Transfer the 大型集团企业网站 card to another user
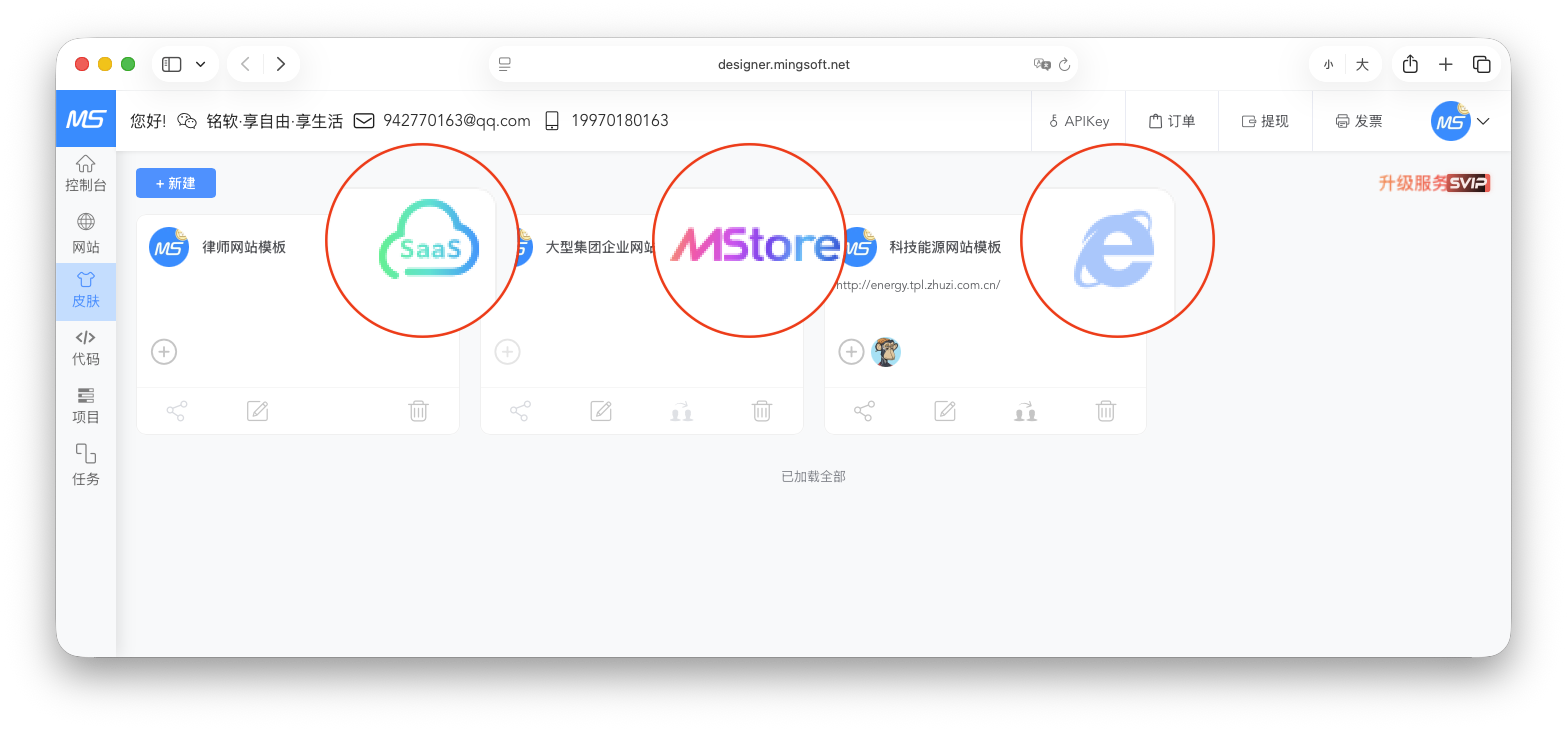 (x=681, y=411)
